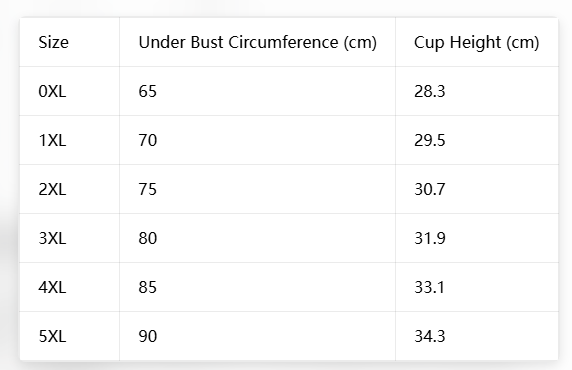The image size is (572, 370).
Task: Click the 1XL size cell
Action: (x=52, y=140)
